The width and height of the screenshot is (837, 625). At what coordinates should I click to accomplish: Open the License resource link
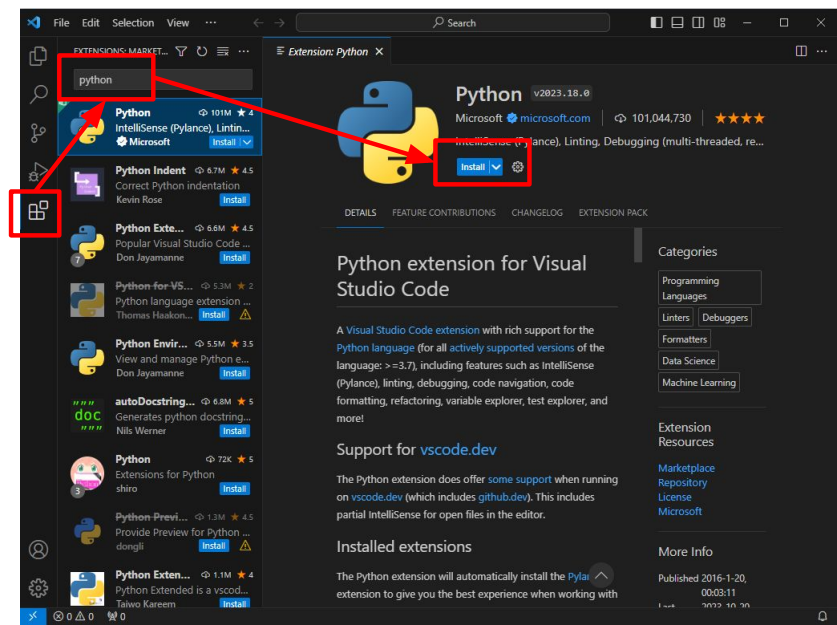674,497
